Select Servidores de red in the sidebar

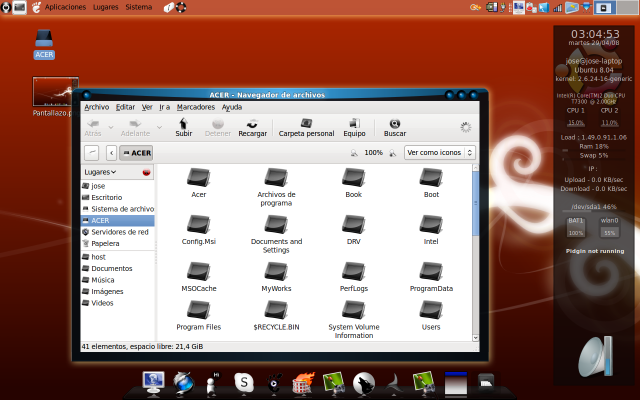(x=118, y=232)
